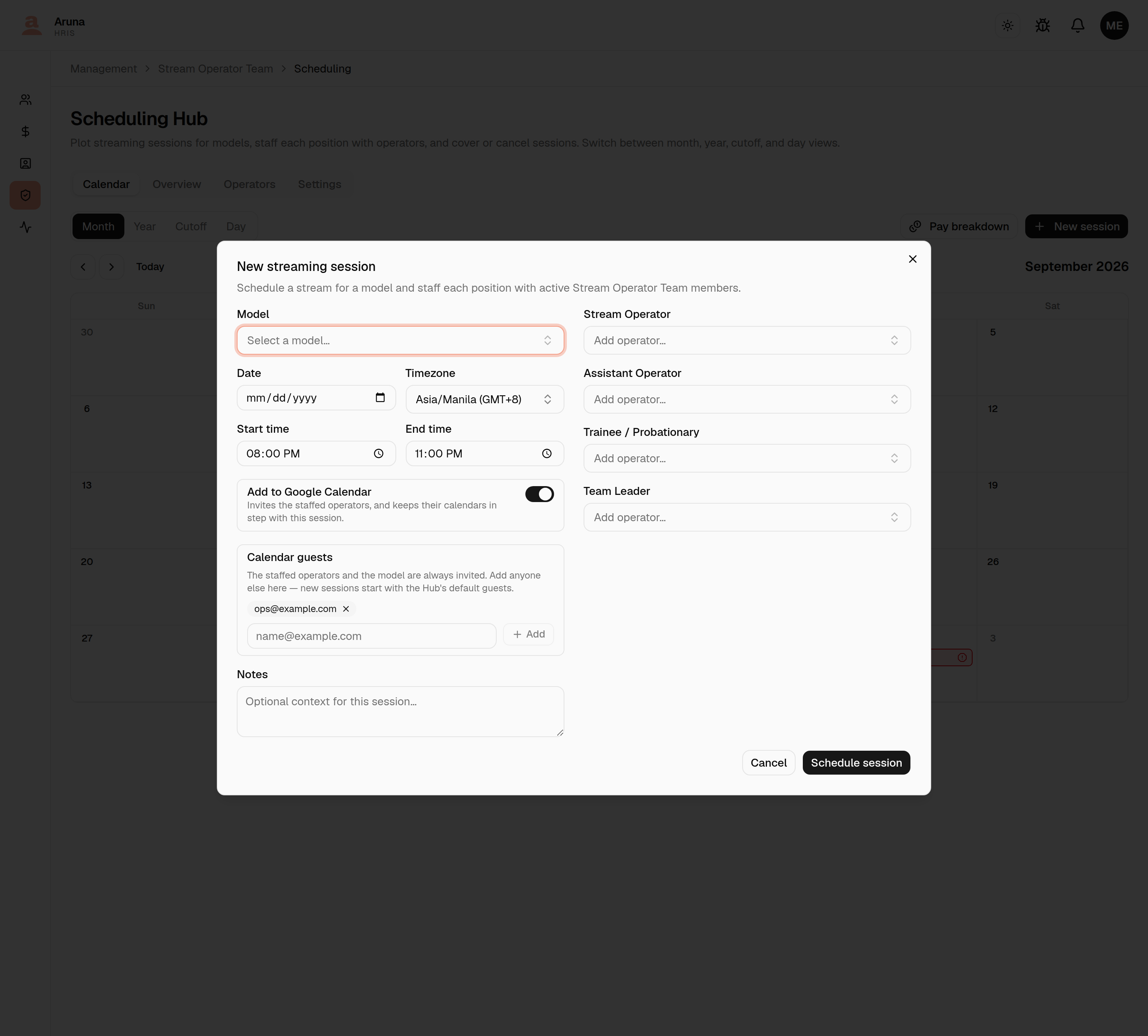Jump to Today on the calendar

[x=150, y=267]
